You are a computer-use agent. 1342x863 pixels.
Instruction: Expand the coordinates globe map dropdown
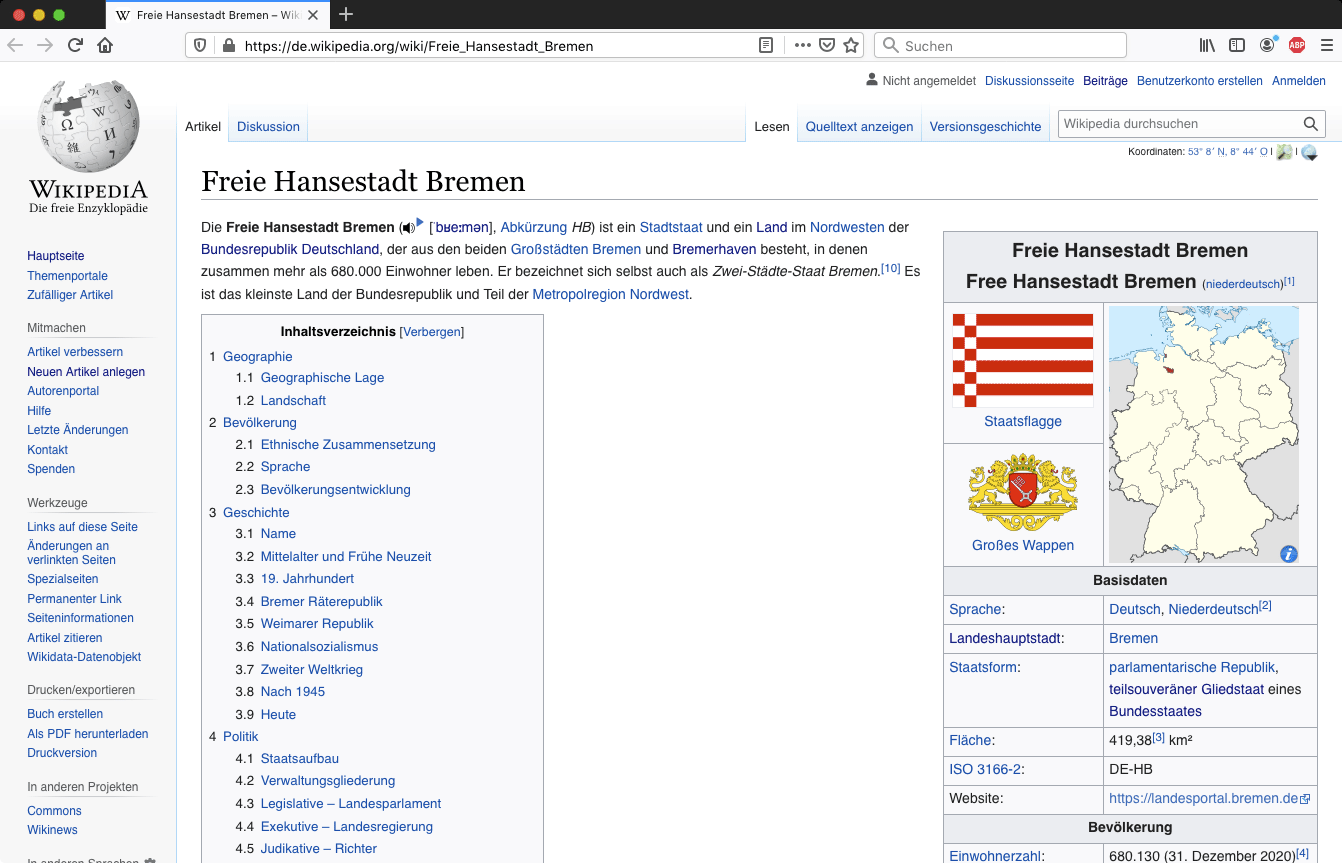click(1309, 153)
